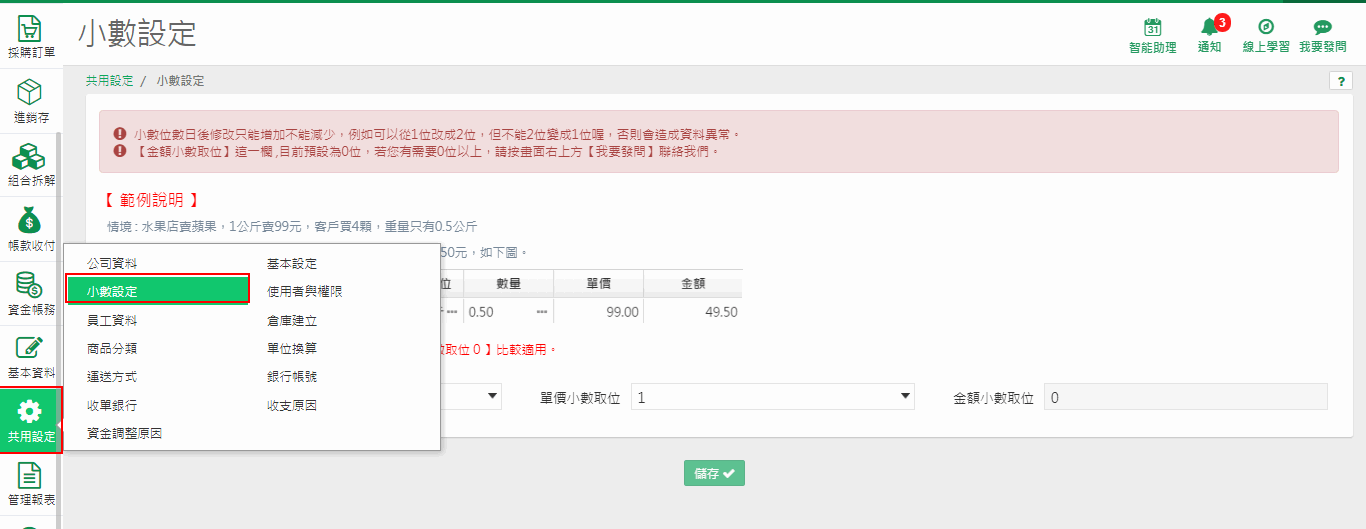1366x529 pixels.
Task: Open the 基本資料 sidebar module
Action: (x=30, y=357)
